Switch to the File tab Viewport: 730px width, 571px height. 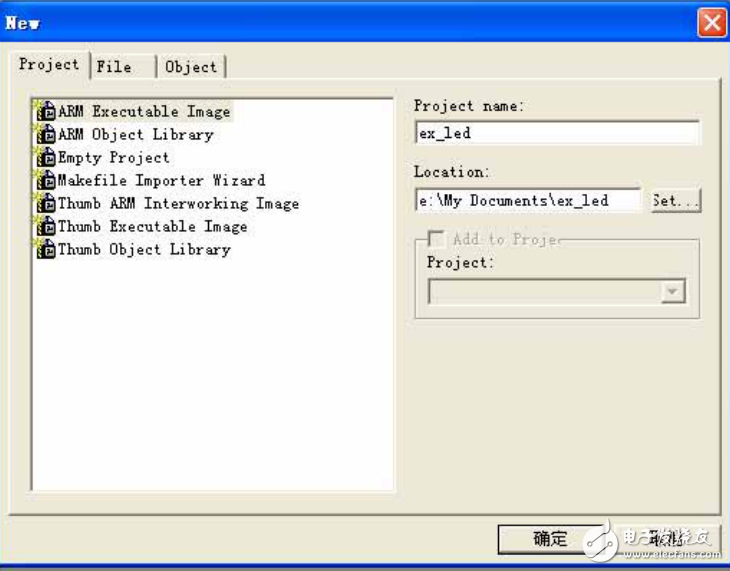tap(114, 67)
